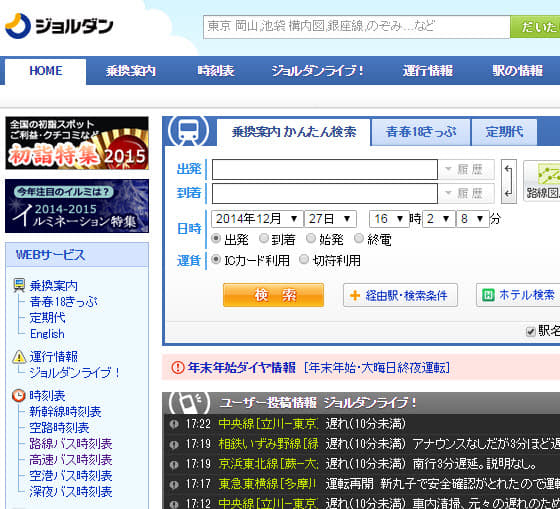This screenshot has width=560, height=509.
Task: Open 高速バス時刻表 link
Action: 71,460
